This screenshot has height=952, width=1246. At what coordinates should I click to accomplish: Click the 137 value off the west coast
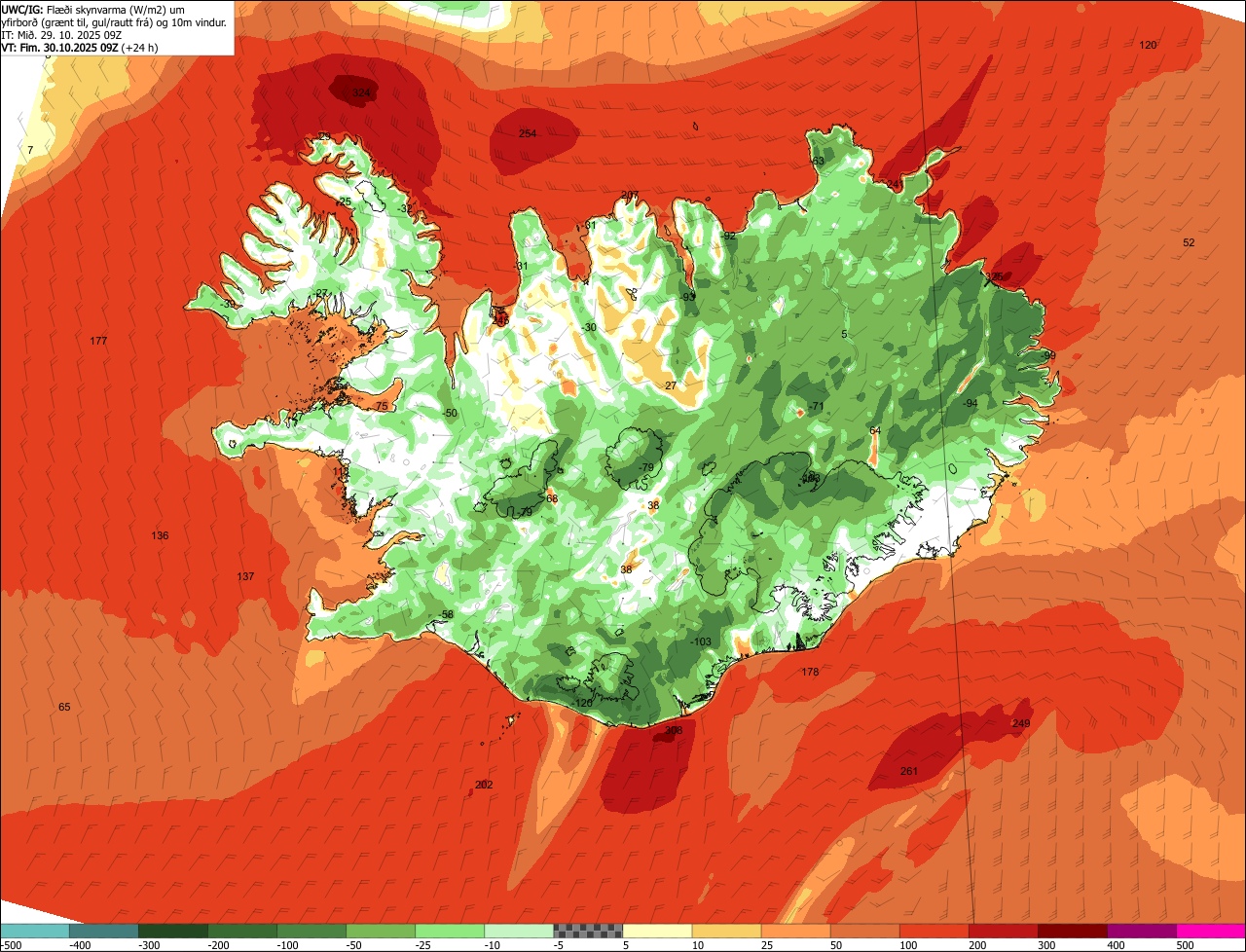coord(245,577)
